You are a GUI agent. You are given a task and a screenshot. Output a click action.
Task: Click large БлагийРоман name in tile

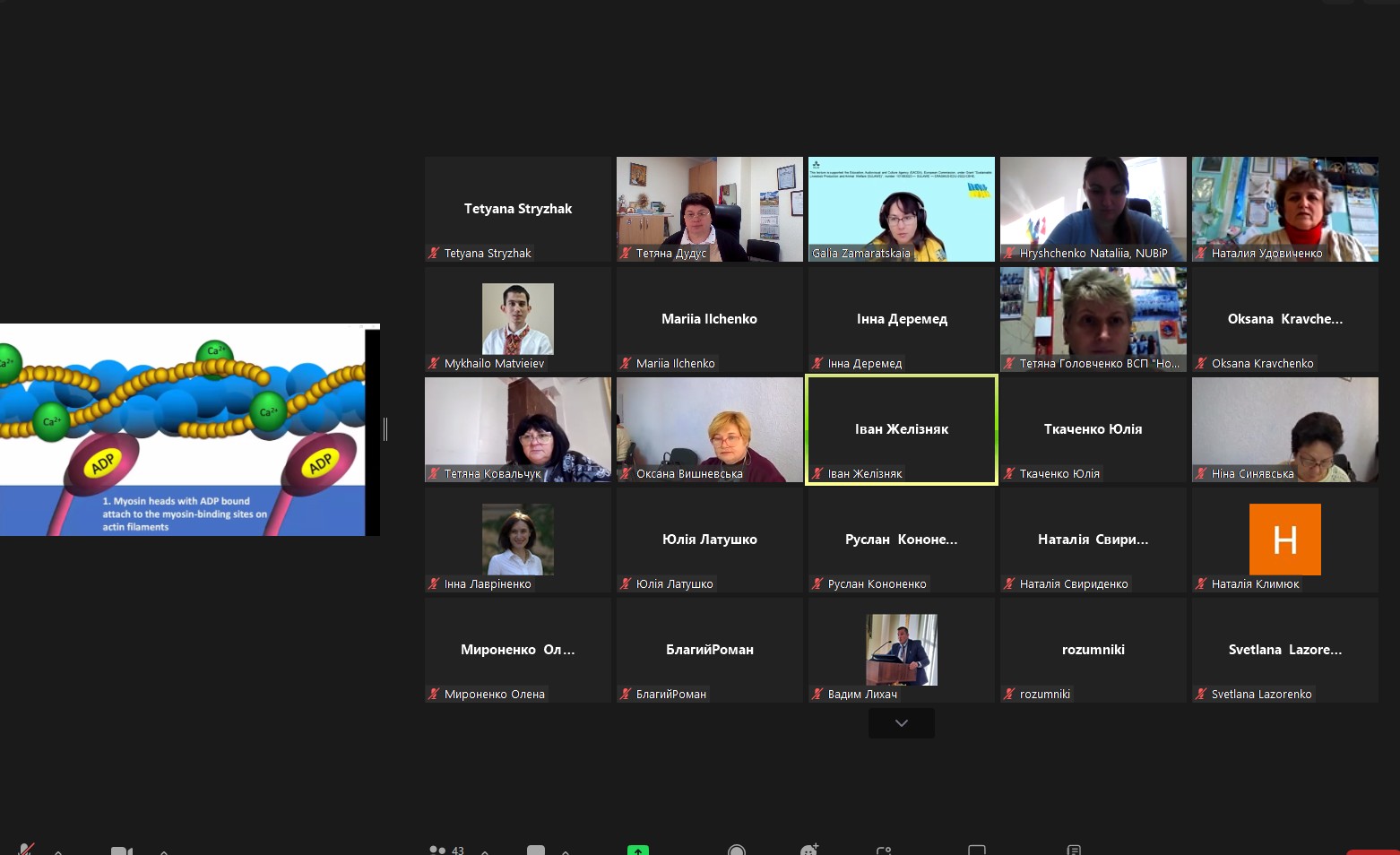[x=710, y=650]
